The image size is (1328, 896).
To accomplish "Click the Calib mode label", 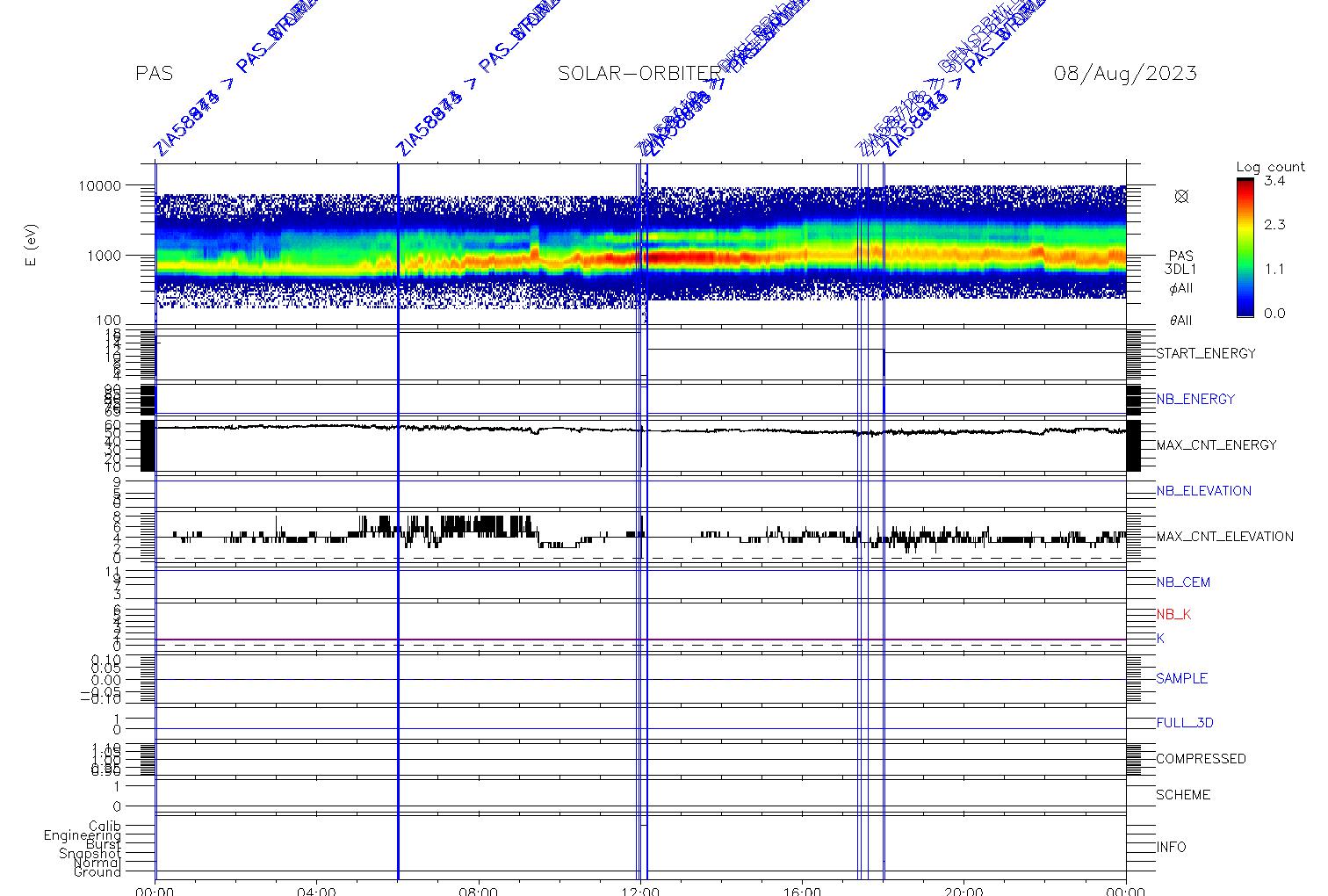I will (x=105, y=827).
